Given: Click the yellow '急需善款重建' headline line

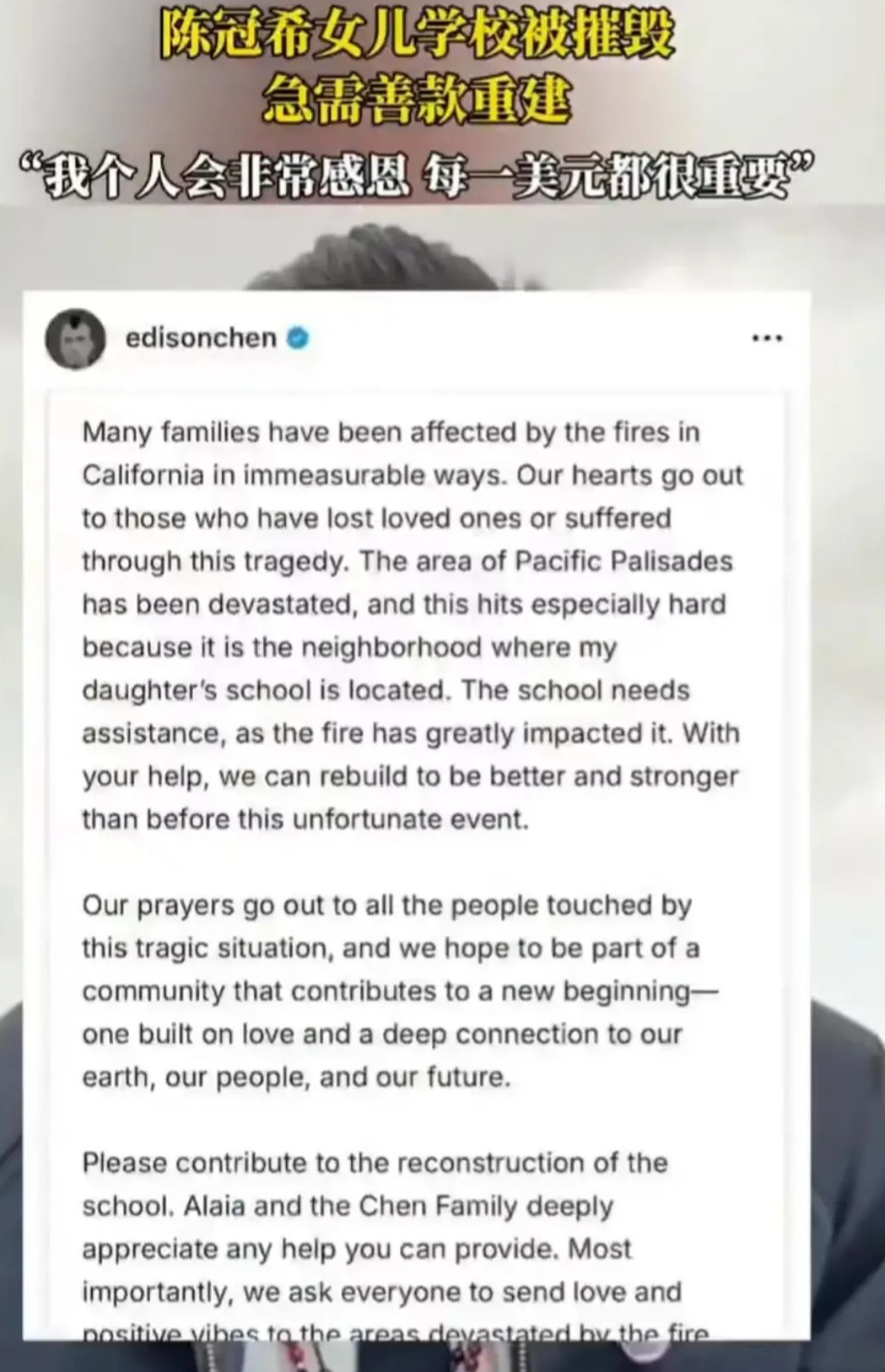Looking at the screenshot, I should 417,100.
